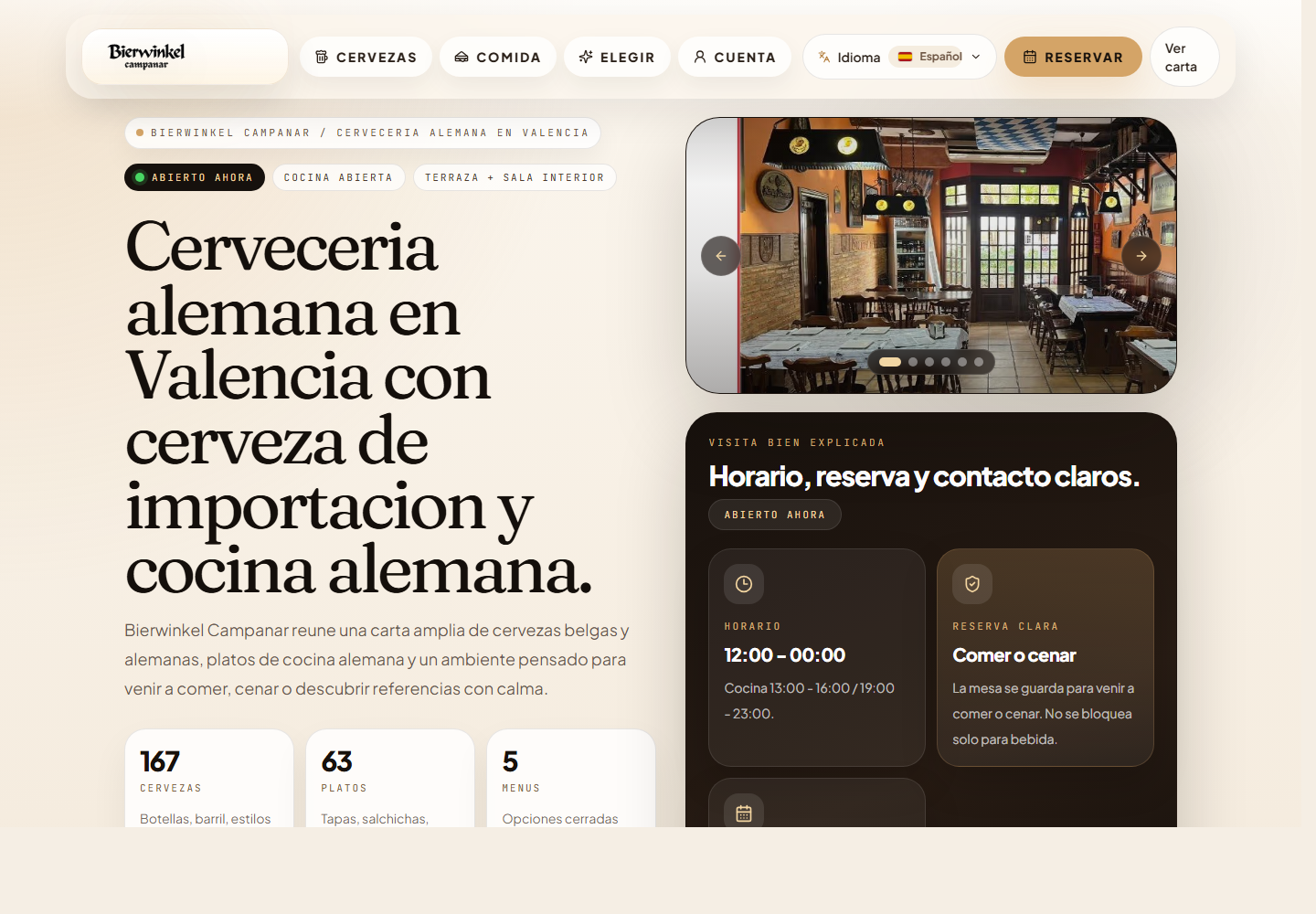Image resolution: width=1316 pixels, height=914 pixels.
Task: Select the first active carousel dot
Action: point(890,362)
